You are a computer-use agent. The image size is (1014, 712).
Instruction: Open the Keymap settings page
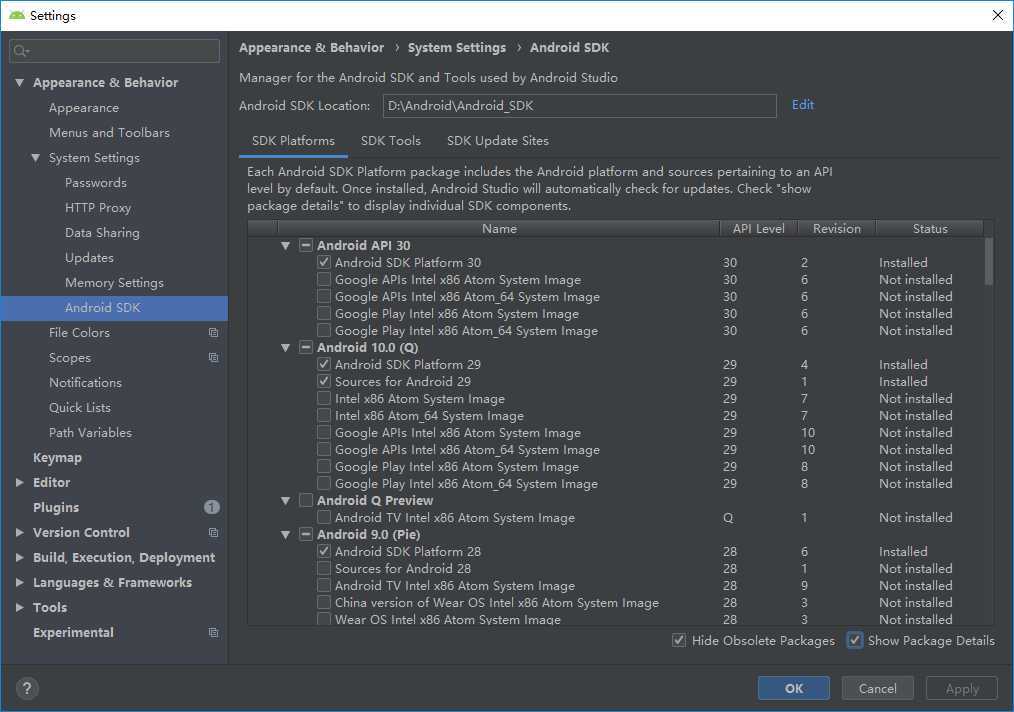click(58, 457)
